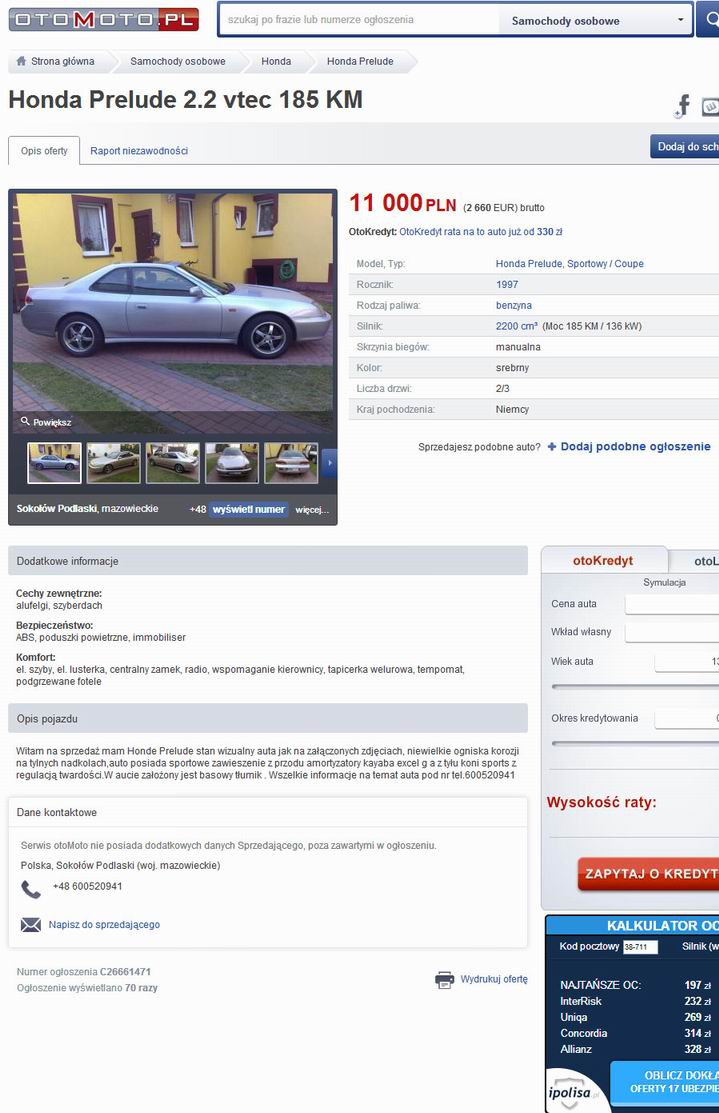Share listing via Facebook icon

pos(683,106)
